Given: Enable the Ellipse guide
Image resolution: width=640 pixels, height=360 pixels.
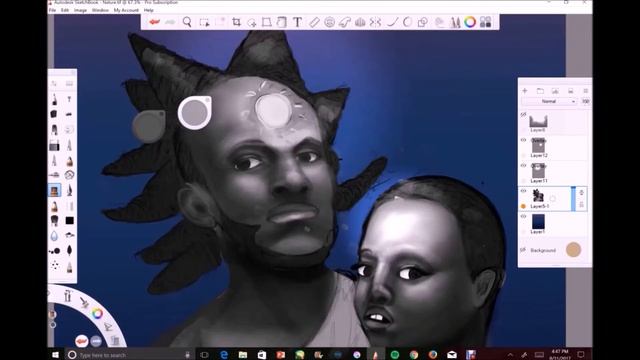Looking at the screenshot, I should point(329,22).
